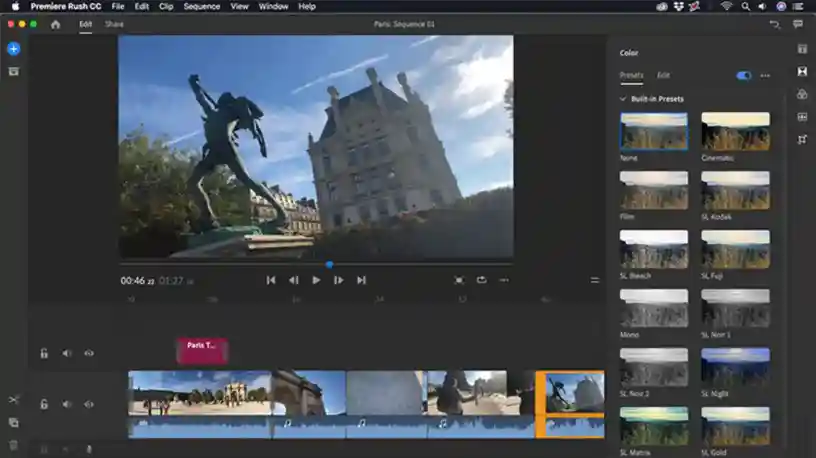Toggle the Color effect on/off switch
The image size is (816, 458).
(744, 75)
